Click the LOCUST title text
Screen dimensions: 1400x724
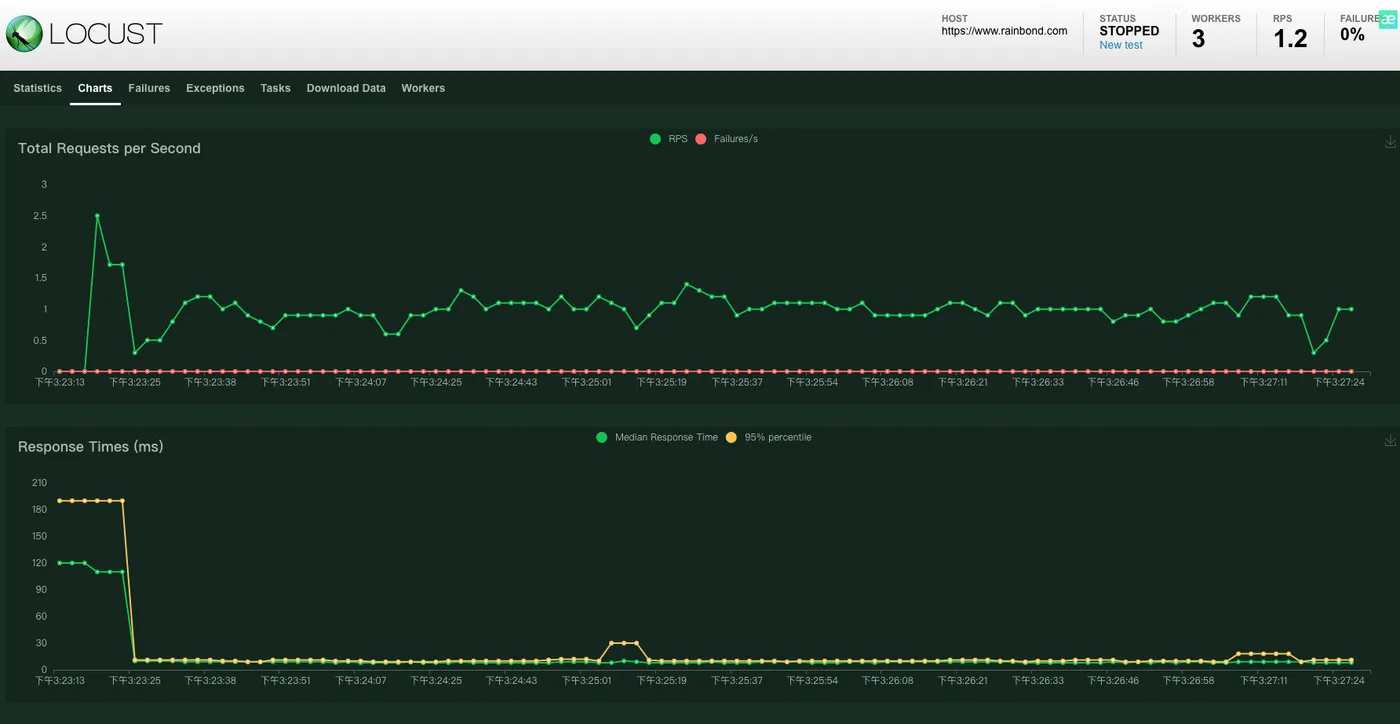(x=105, y=34)
